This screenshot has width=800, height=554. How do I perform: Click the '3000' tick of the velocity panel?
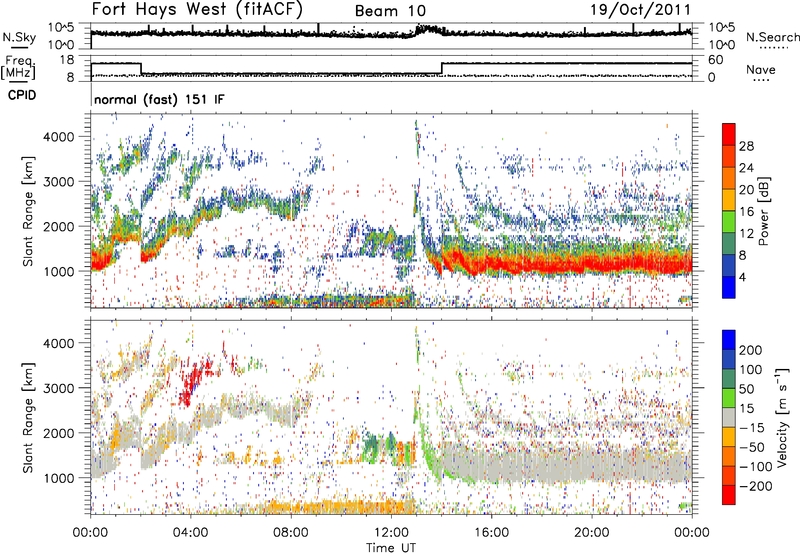click(58, 388)
